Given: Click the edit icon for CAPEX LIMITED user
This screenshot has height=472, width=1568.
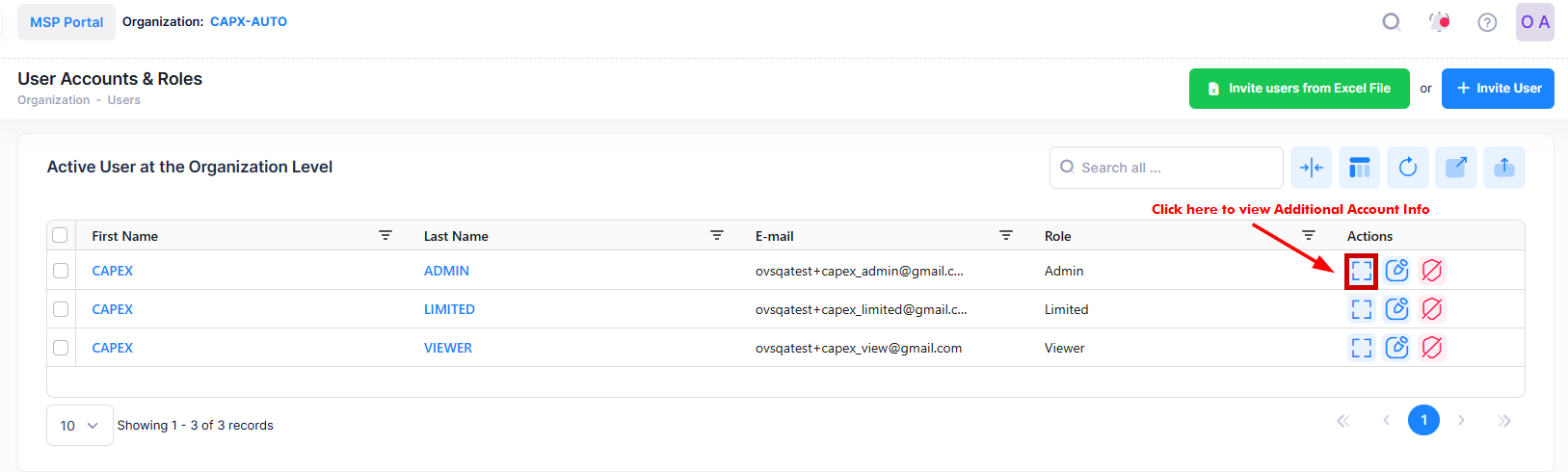Looking at the screenshot, I should tap(1396, 309).
